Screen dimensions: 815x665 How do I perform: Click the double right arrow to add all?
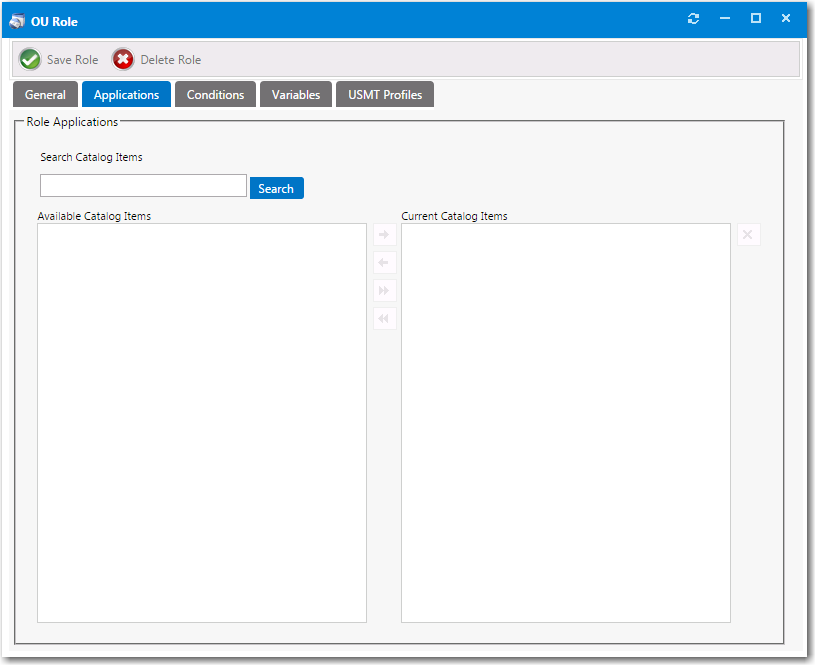point(384,291)
